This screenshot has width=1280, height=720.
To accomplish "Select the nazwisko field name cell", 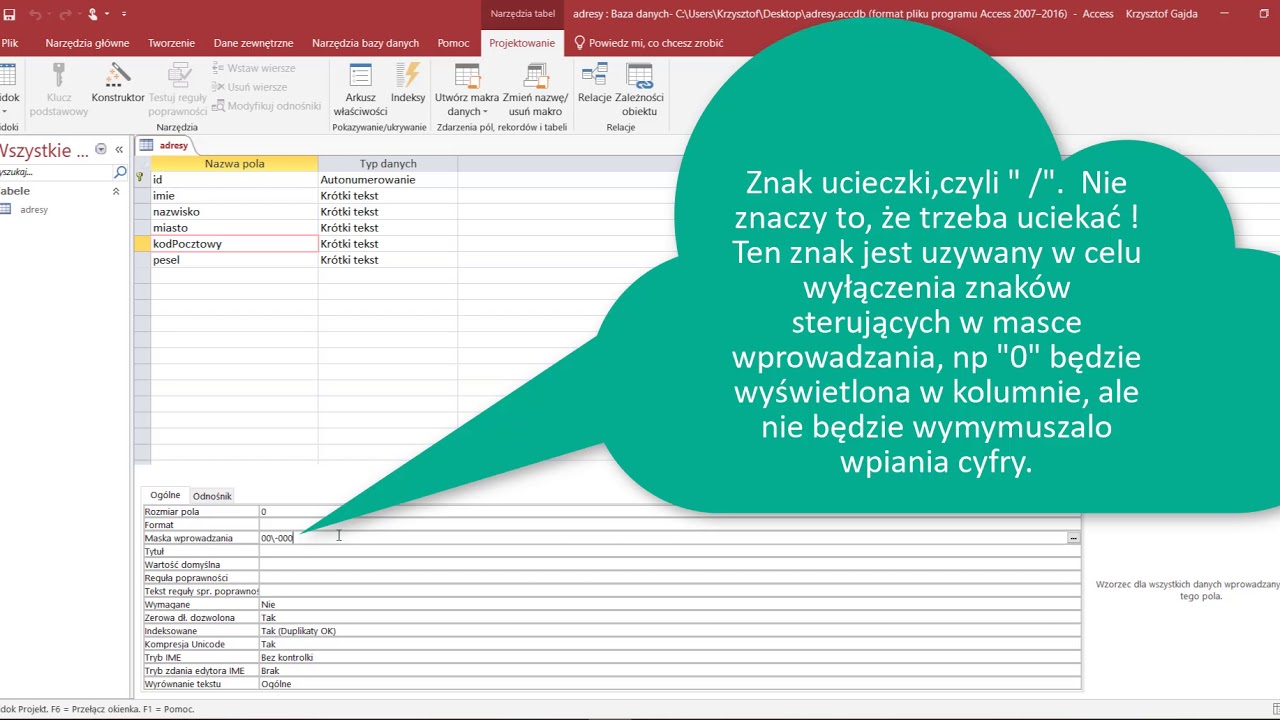I will click(x=234, y=212).
